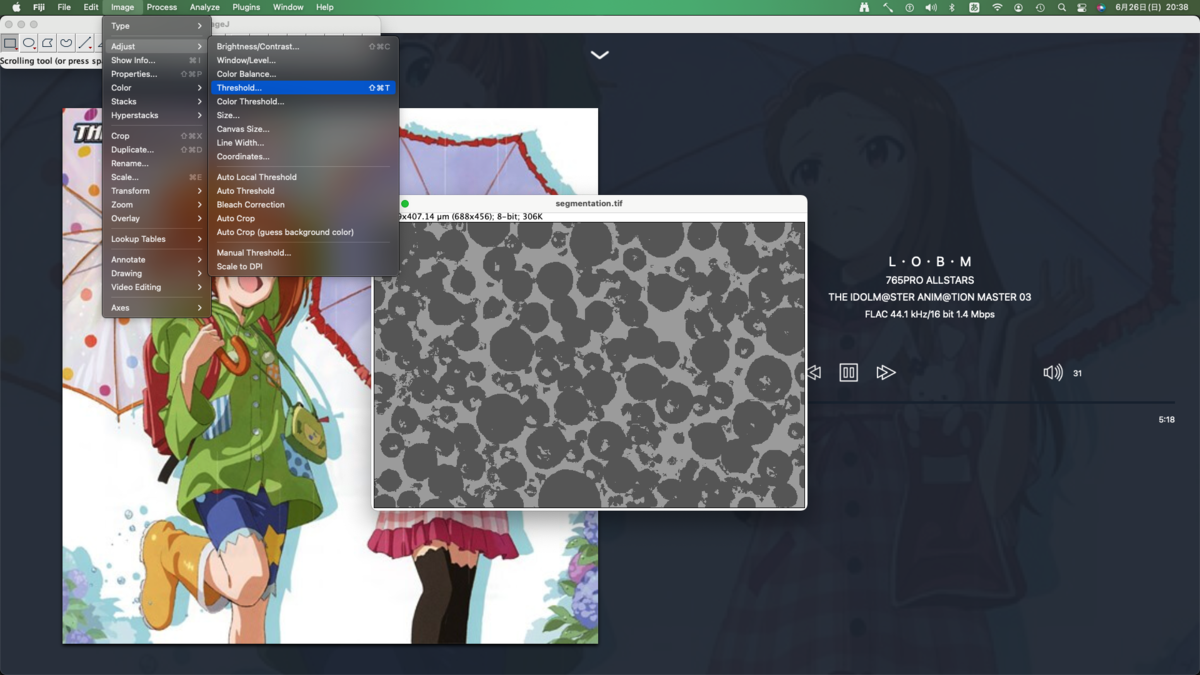Expand the Hyperstacks submenu

[x=156, y=116]
